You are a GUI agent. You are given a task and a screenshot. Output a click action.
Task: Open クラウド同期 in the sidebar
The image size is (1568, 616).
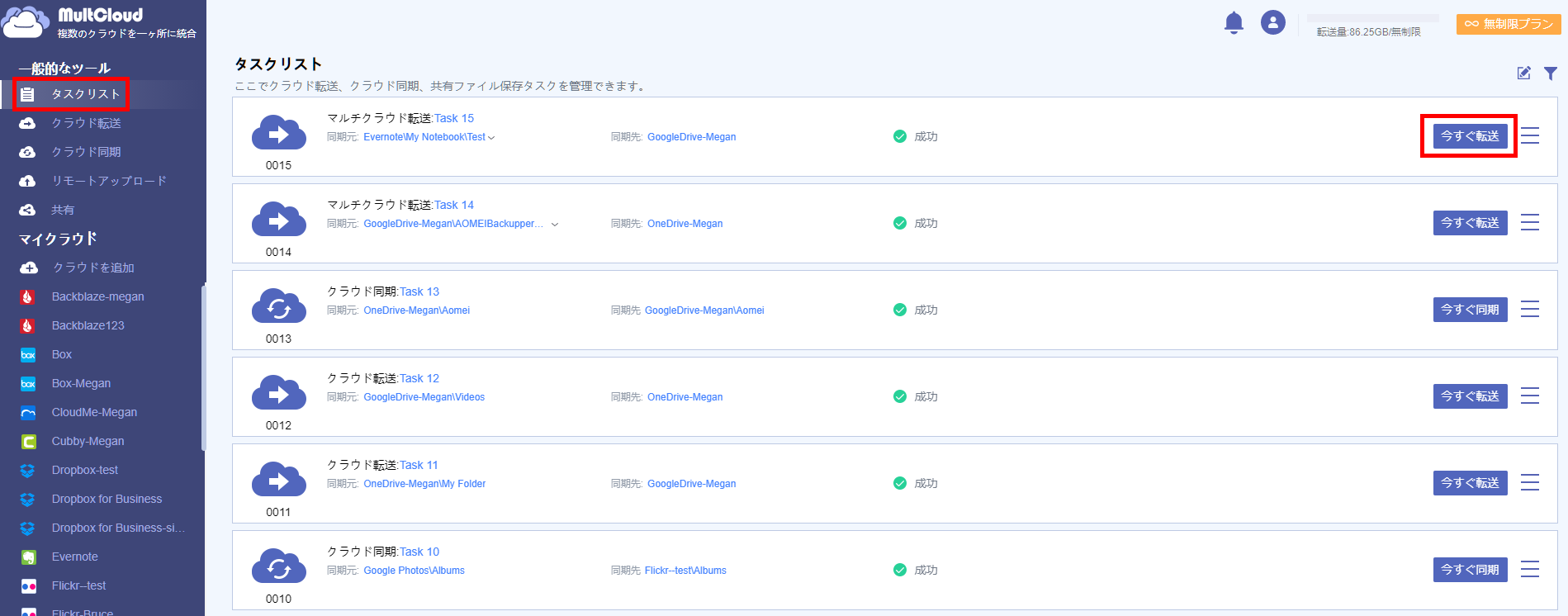tap(86, 152)
